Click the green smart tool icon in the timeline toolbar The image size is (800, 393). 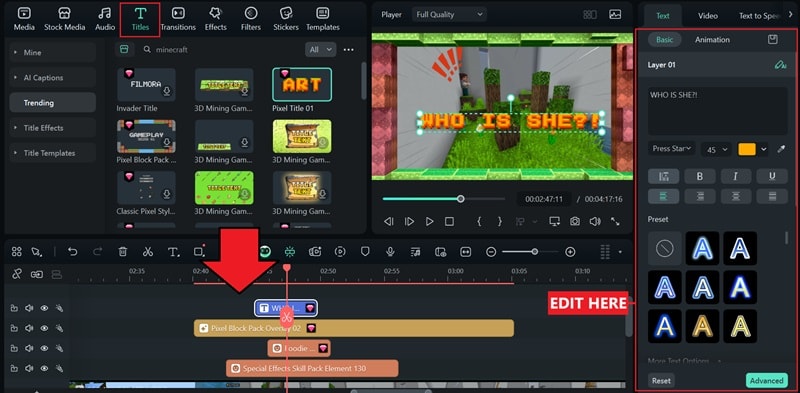coord(290,251)
